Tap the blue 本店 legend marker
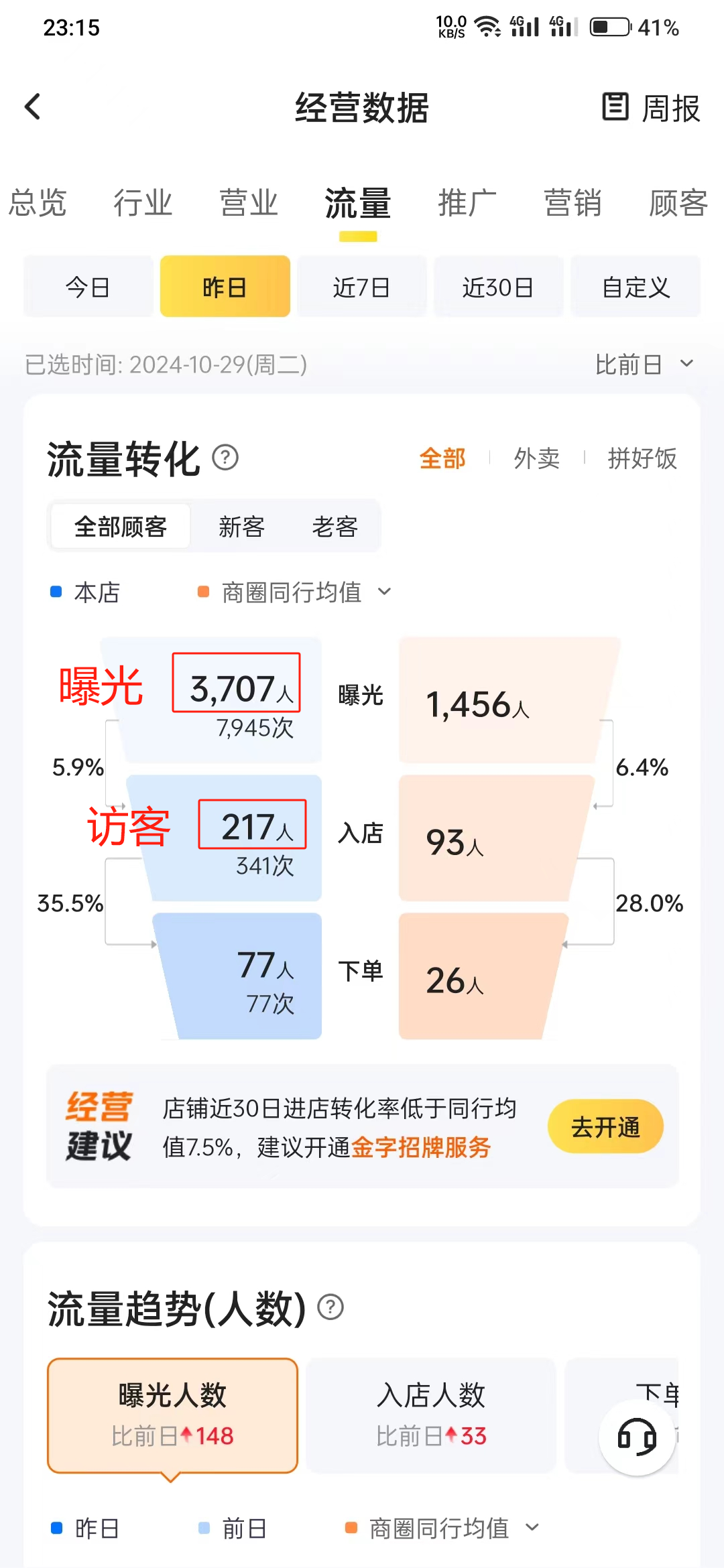 56,592
